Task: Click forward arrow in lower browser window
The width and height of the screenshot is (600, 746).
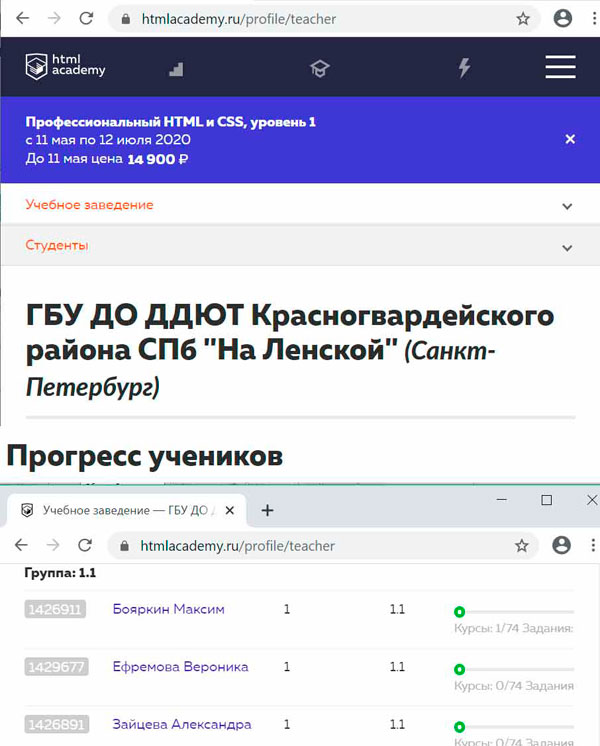Action: point(53,545)
